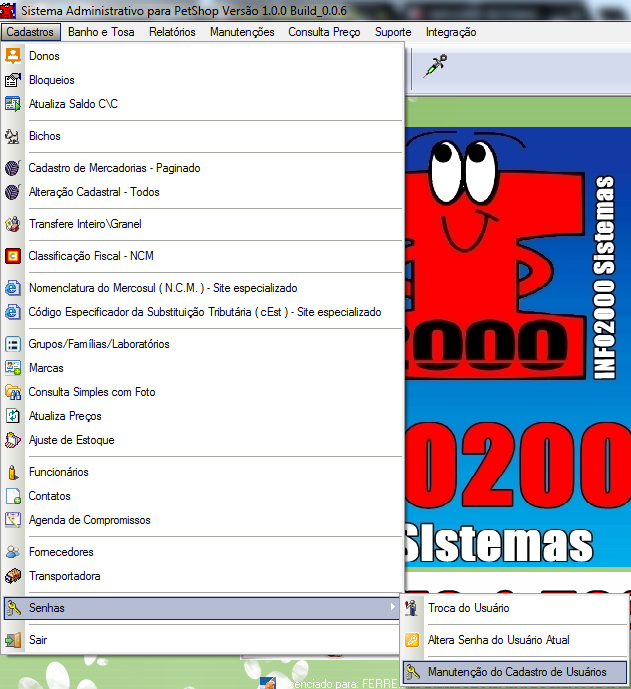Click the Atualiza Saldo C\C icon
Viewport: 631px width, 689px height.
point(13,104)
